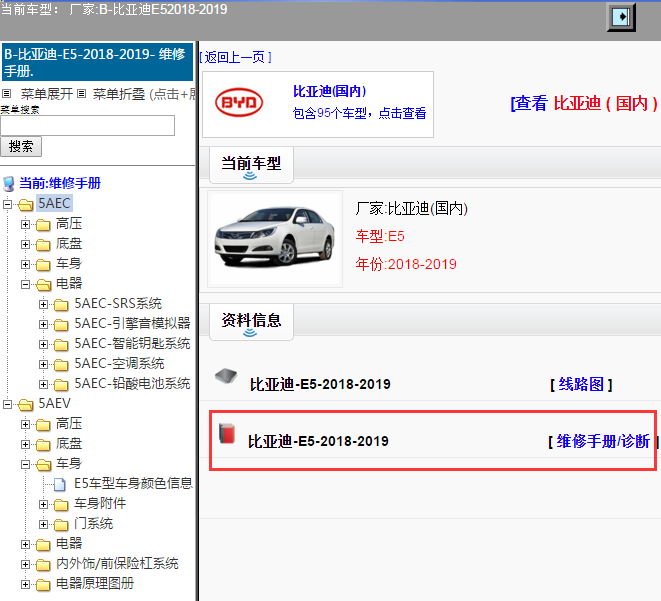Select 5AEC-铅酸电池系统 tree item
Screen dimensions: 661x601
tap(132, 384)
